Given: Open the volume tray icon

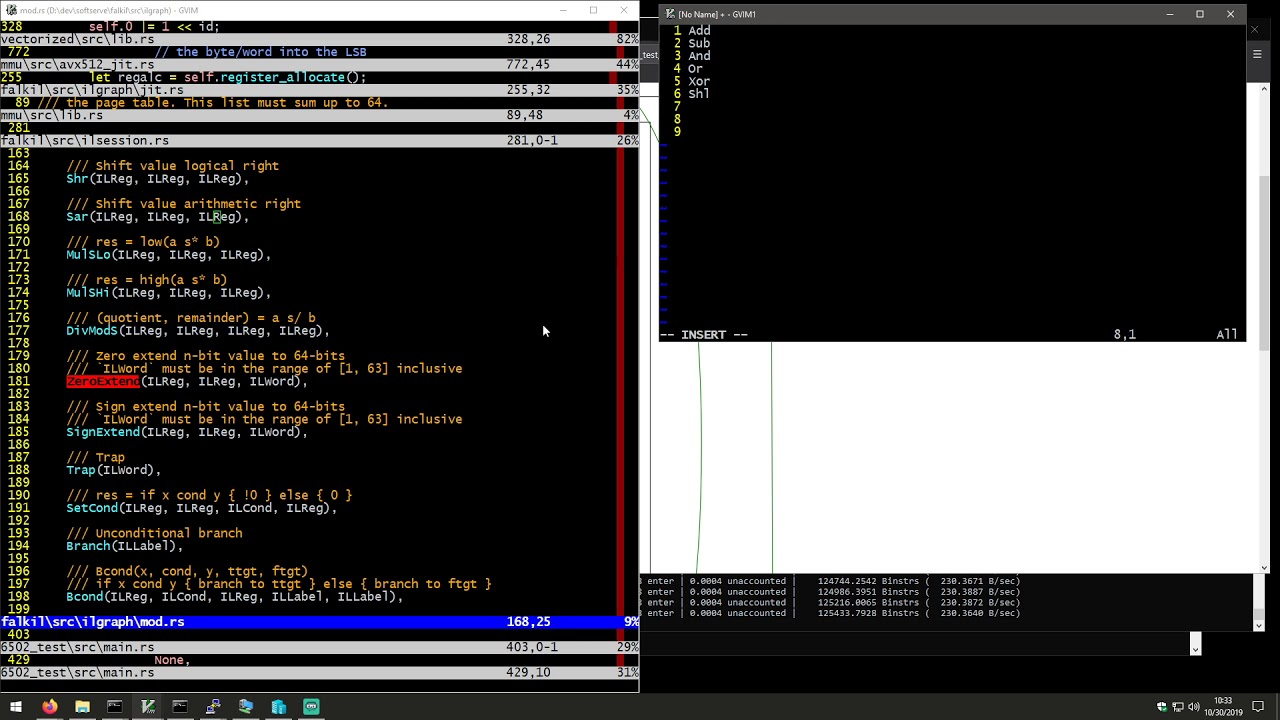Looking at the screenshot, I should click(x=1194, y=707).
